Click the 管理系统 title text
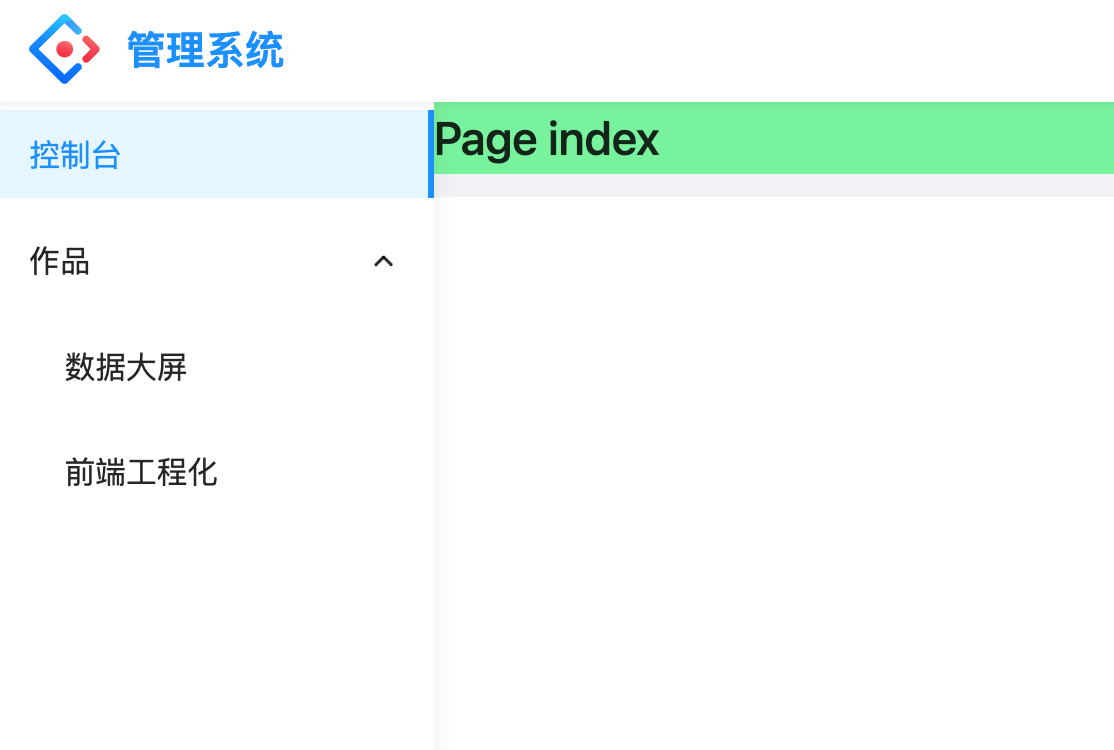The width and height of the screenshot is (1114, 750). click(205, 50)
